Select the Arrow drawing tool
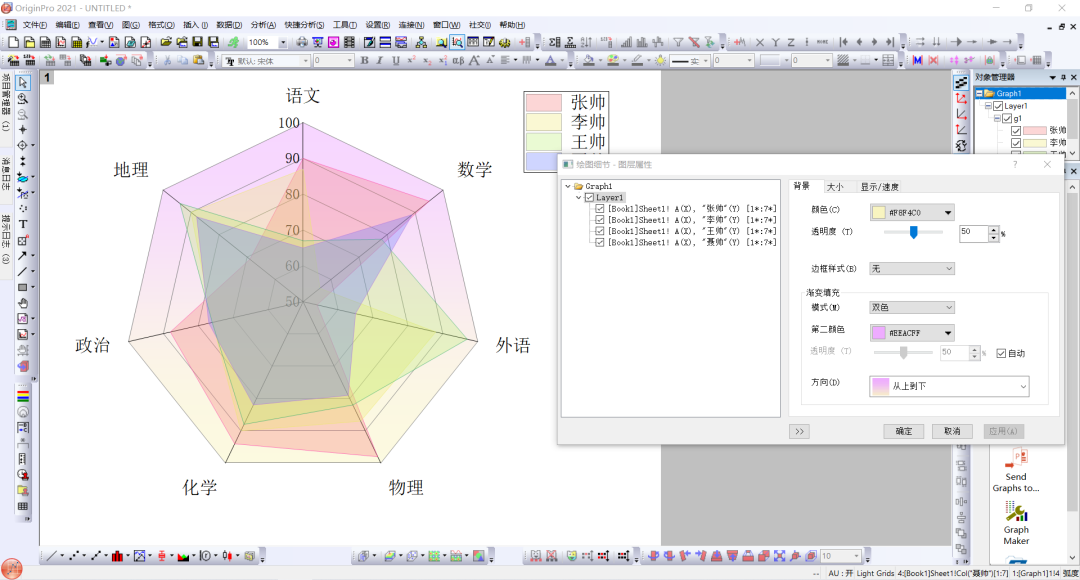Viewport: 1080px width, 580px height. [23, 256]
